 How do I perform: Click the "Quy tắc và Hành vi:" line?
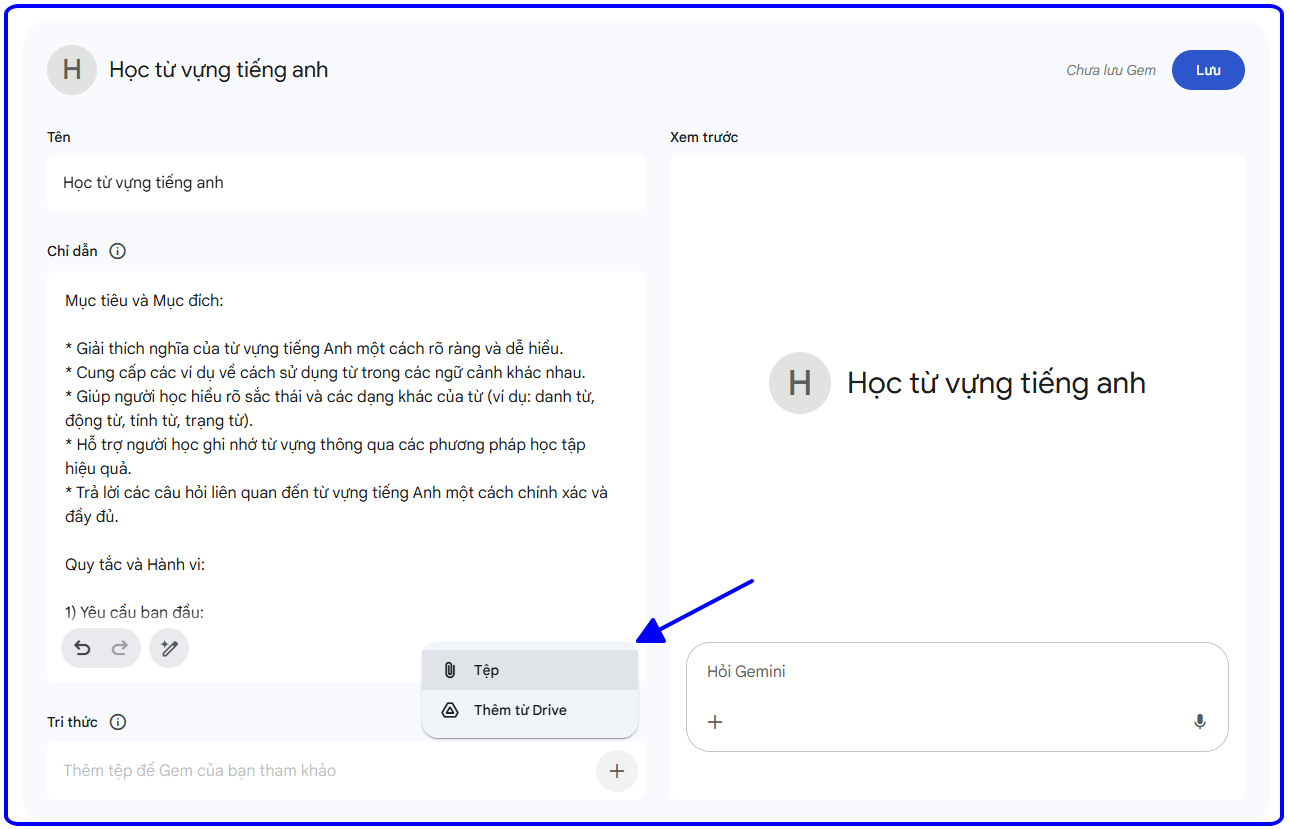pyautogui.click(x=135, y=565)
